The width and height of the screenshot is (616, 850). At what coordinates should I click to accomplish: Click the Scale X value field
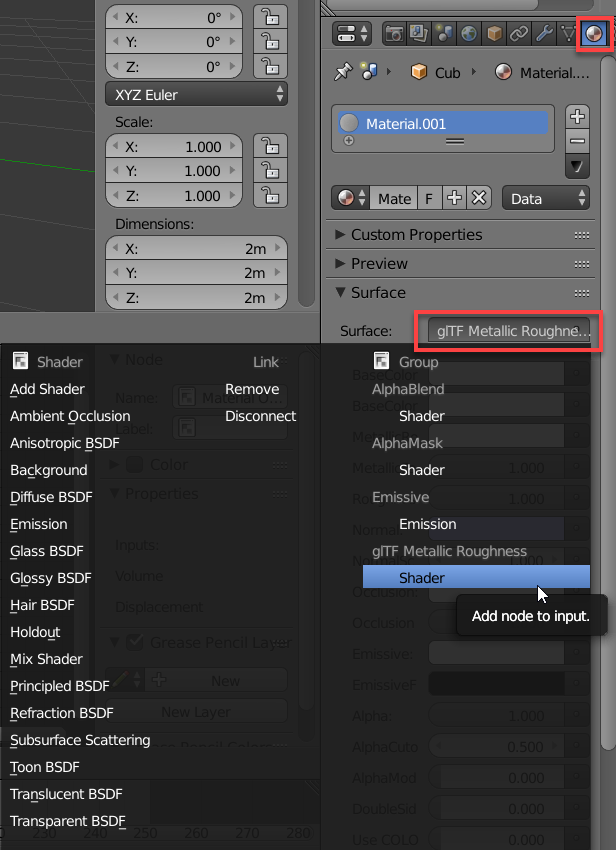coord(174,146)
